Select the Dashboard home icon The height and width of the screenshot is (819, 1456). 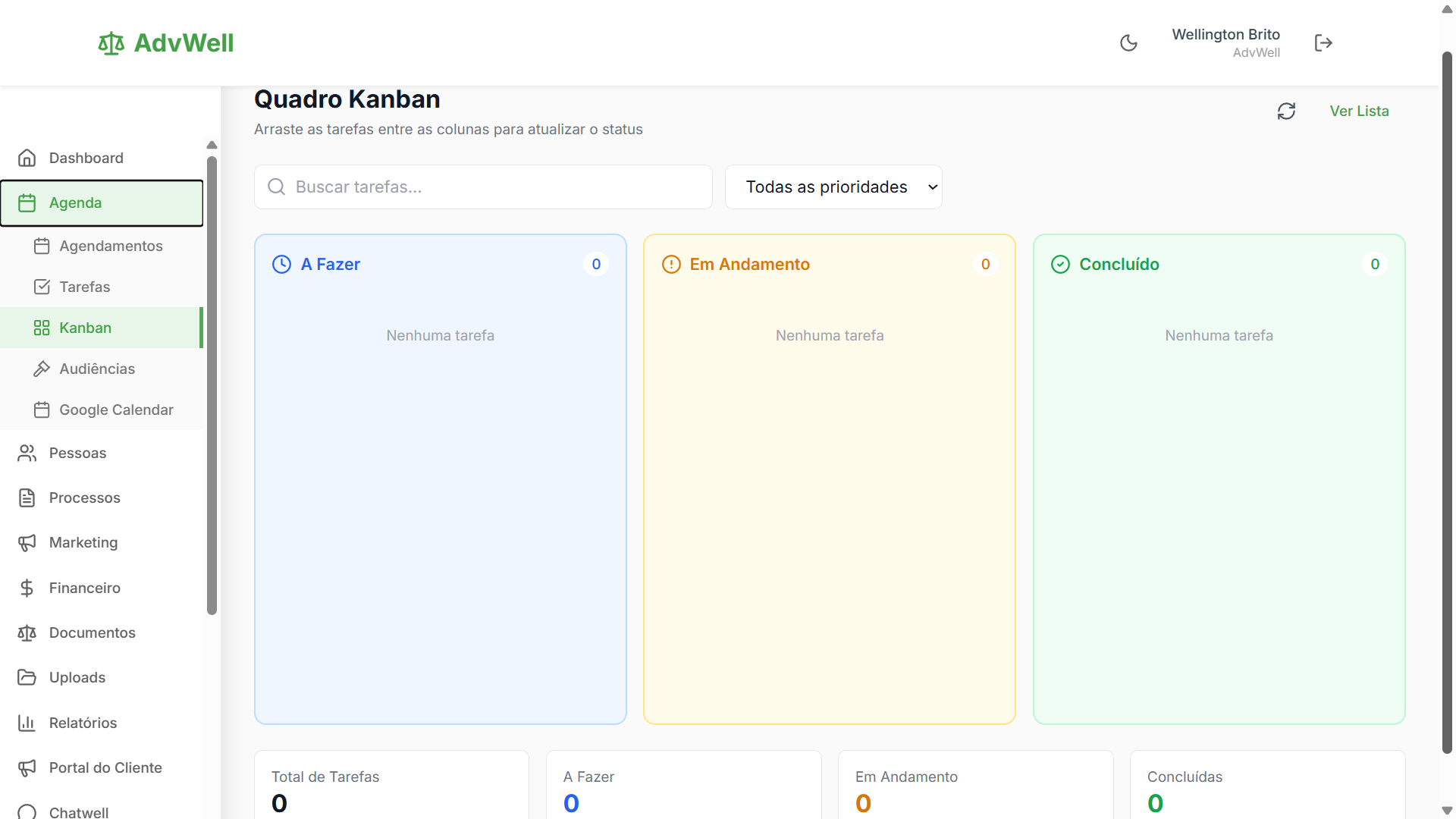click(x=27, y=158)
